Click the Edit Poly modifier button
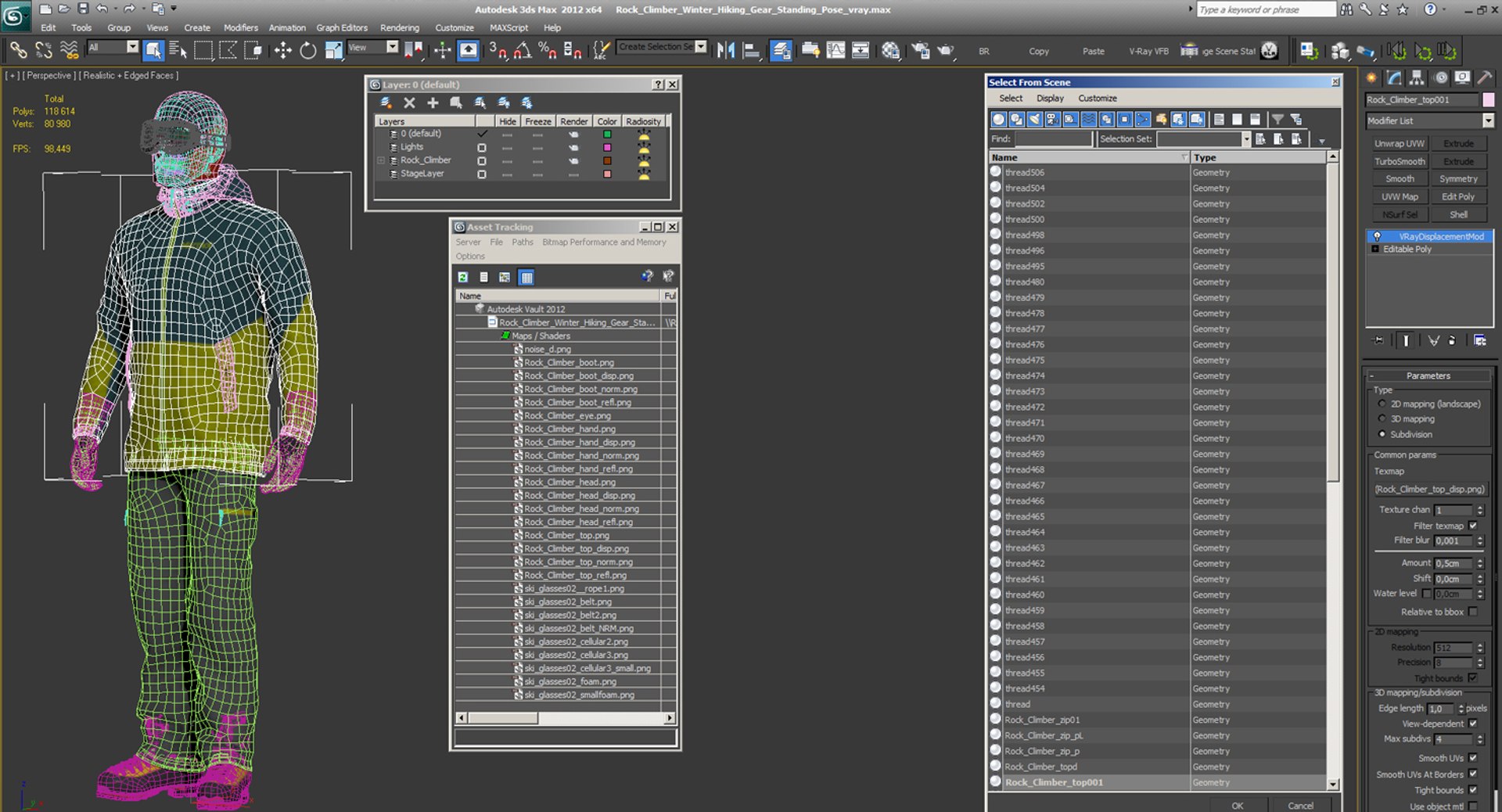This screenshot has width=1502, height=812. coord(1458,197)
